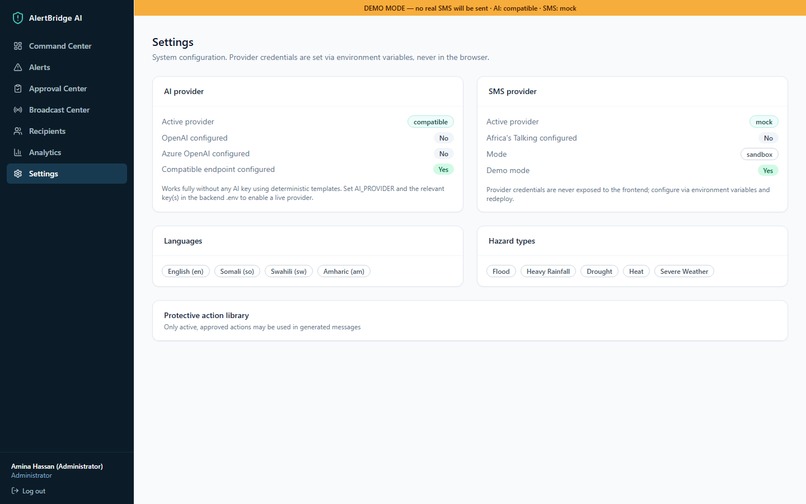This screenshot has width=806, height=504.
Task: Click the Log out arrow icon
Action: tap(15, 491)
